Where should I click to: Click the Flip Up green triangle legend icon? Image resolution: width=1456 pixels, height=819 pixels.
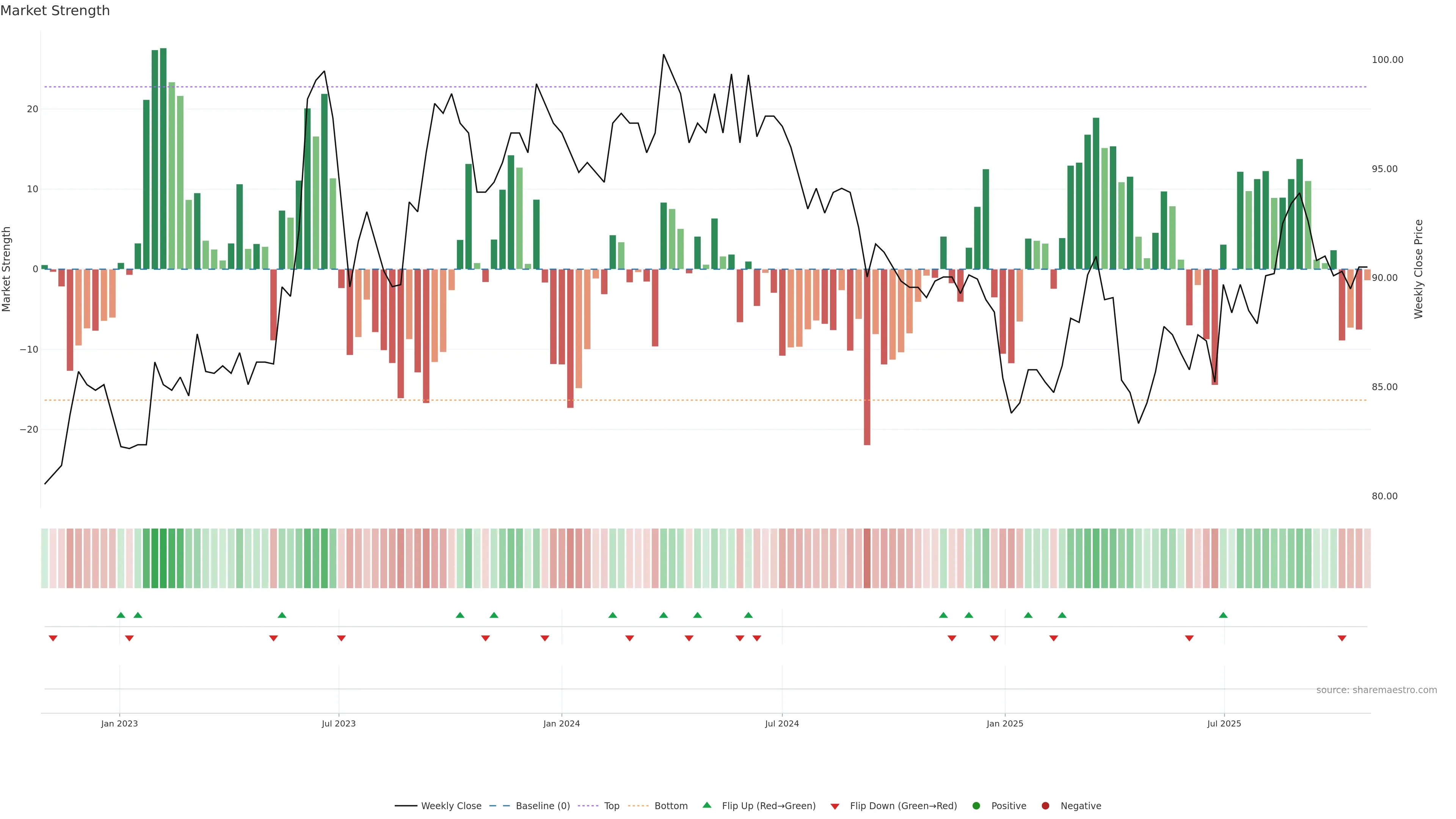tap(706, 805)
